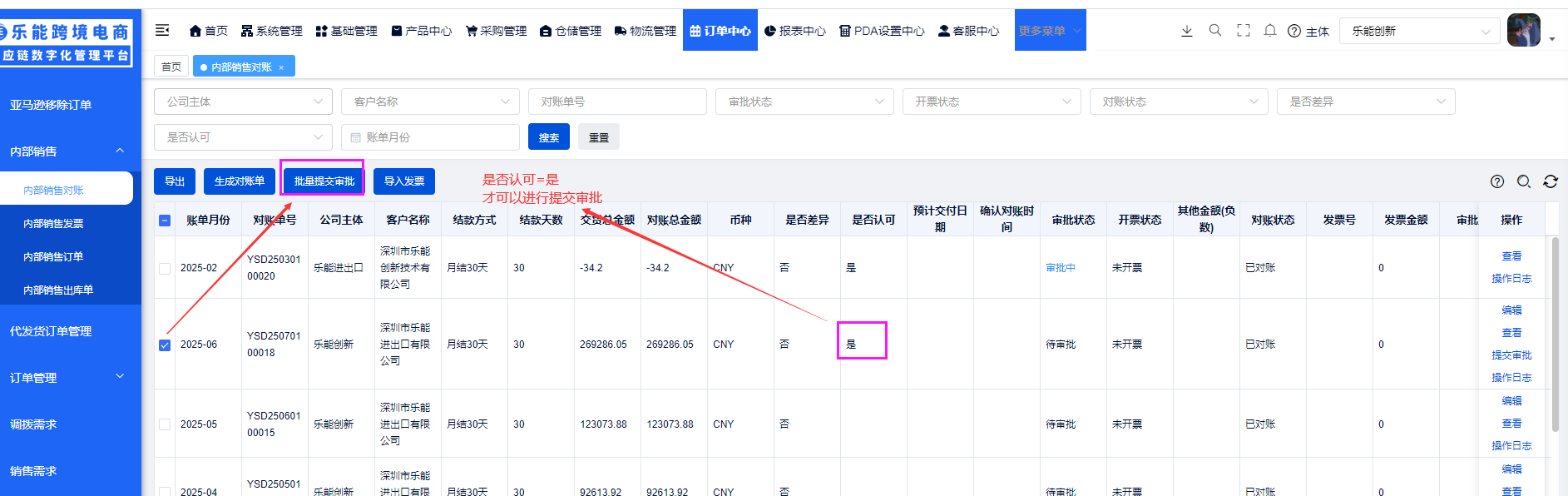Open the 产品中心 menu

(422, 31)
